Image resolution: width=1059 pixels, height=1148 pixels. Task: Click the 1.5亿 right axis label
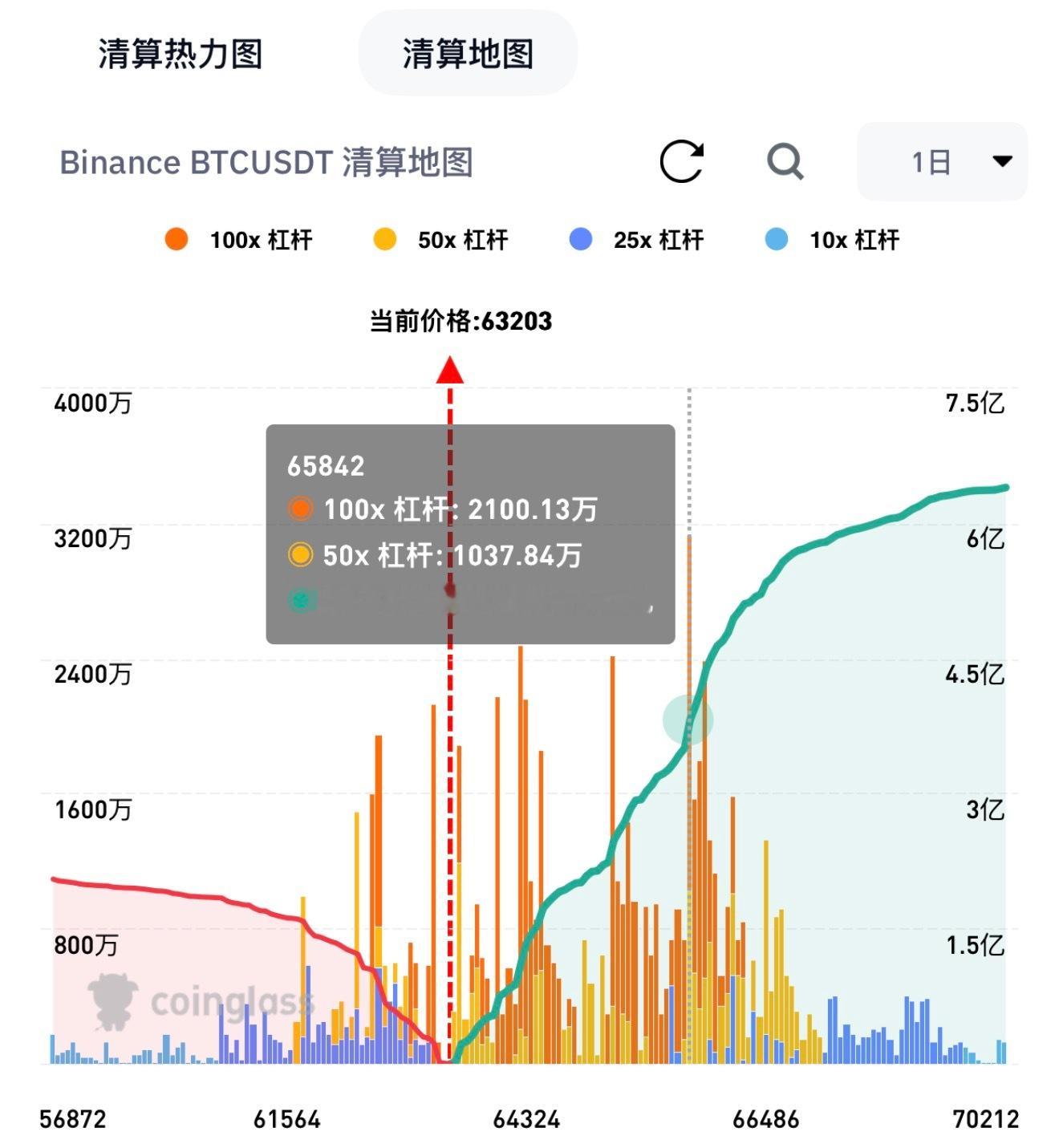click(975, 945)
